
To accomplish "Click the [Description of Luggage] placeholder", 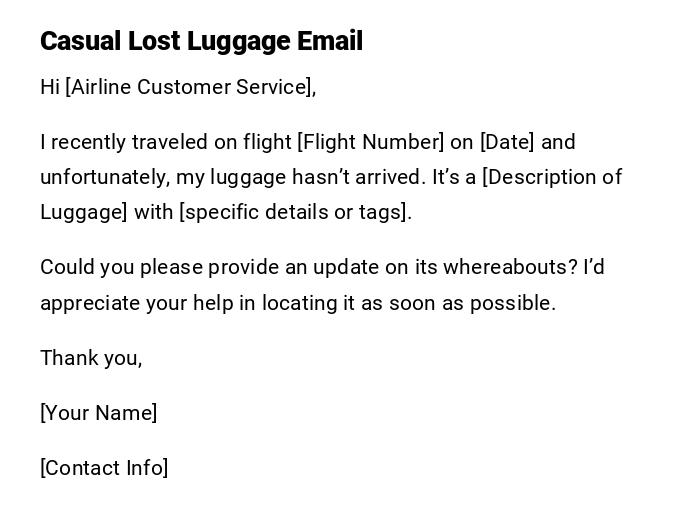I will (551, 177).
